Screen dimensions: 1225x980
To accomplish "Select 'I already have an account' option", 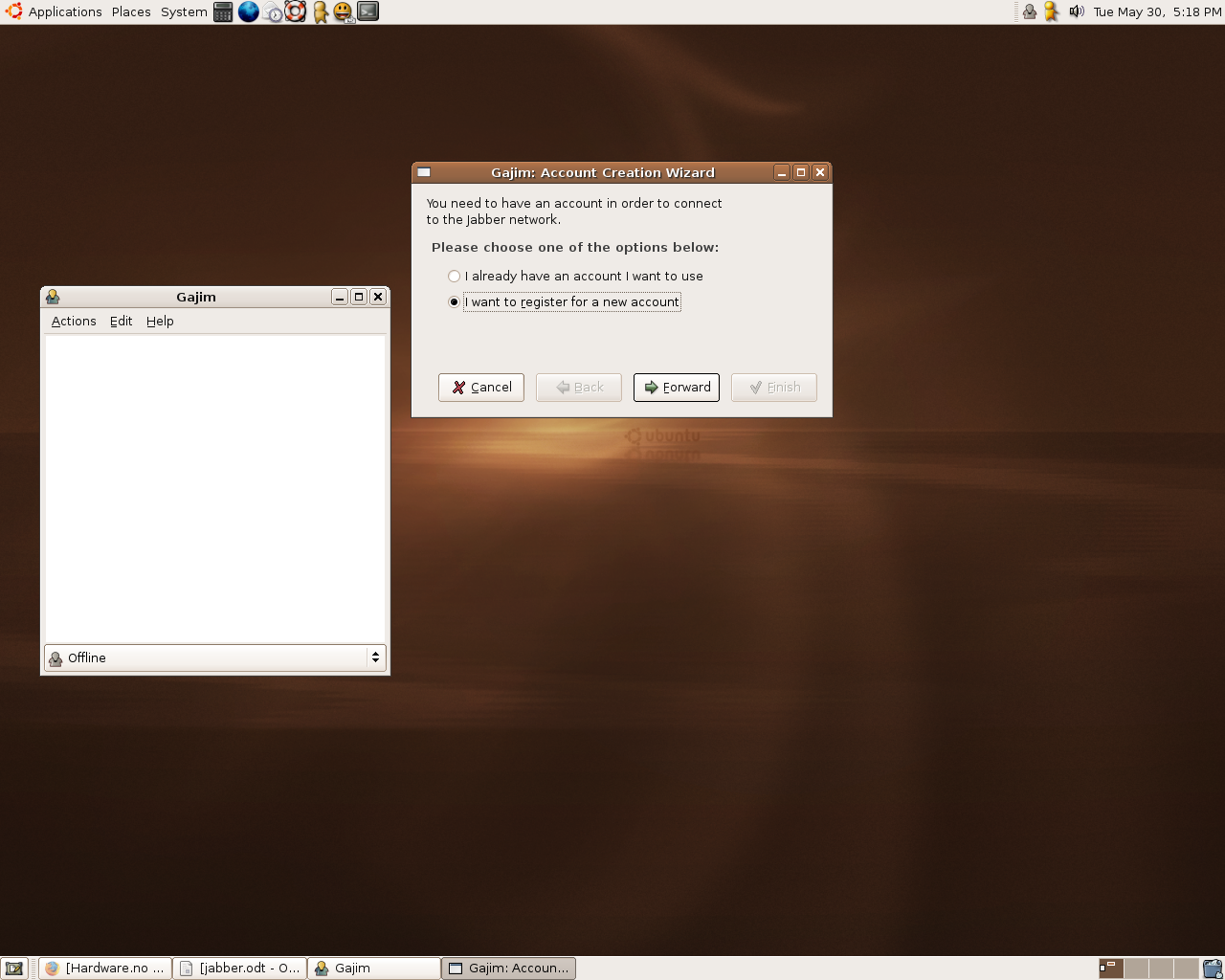I will click(x=575, y=276).
